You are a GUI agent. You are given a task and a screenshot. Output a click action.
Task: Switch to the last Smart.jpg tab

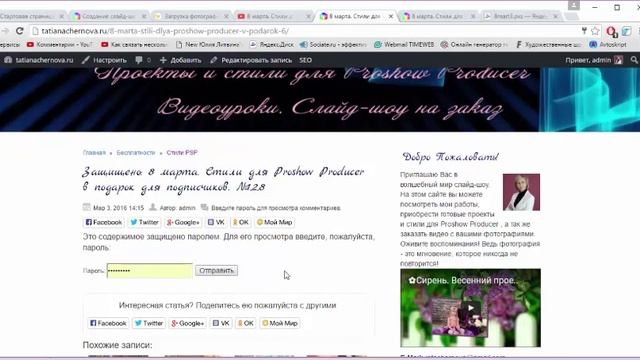point(520,16)
